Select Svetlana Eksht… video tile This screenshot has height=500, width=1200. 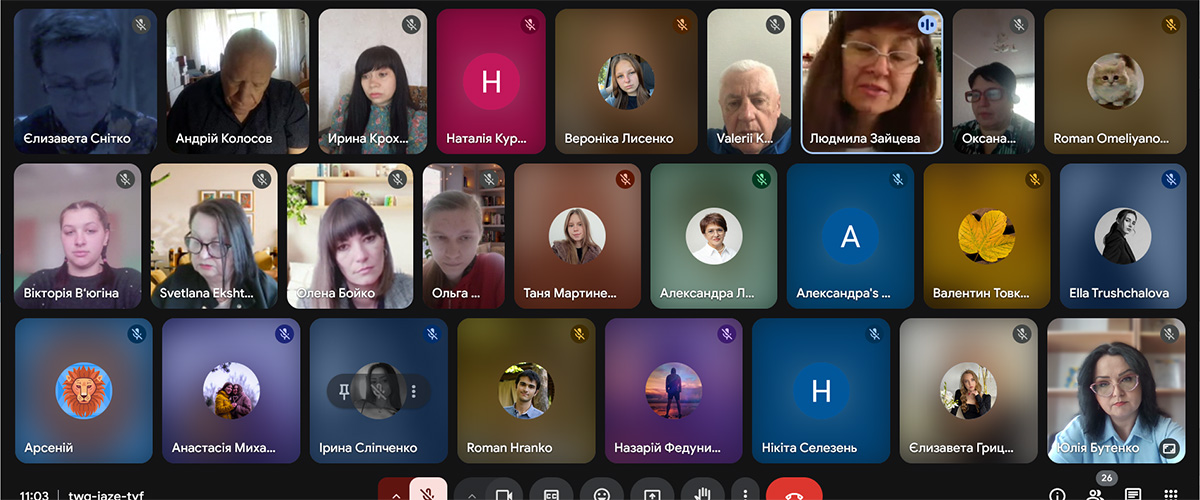[x=214, y=236]
